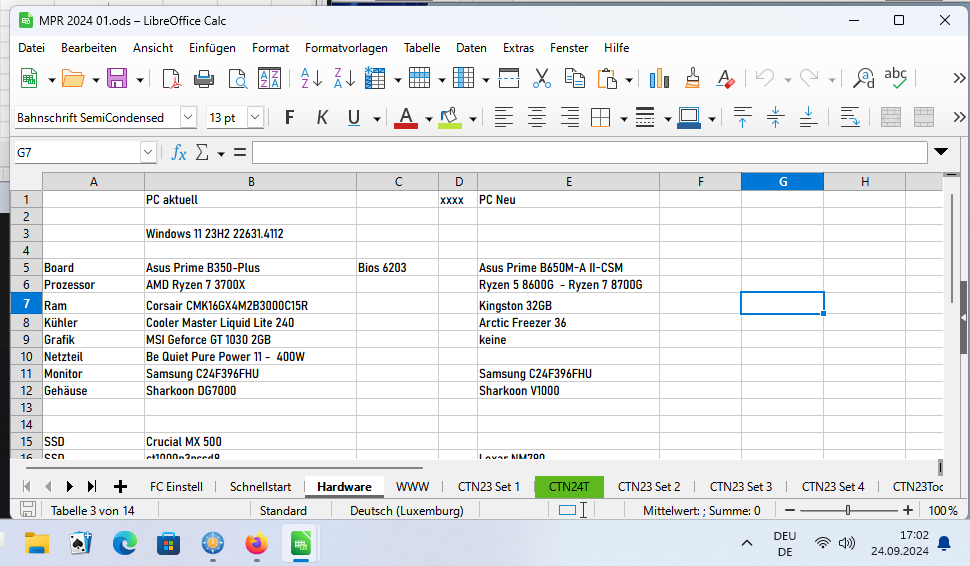
Task: Open Firefox from the taskbar
Action: tap(256, 544)
